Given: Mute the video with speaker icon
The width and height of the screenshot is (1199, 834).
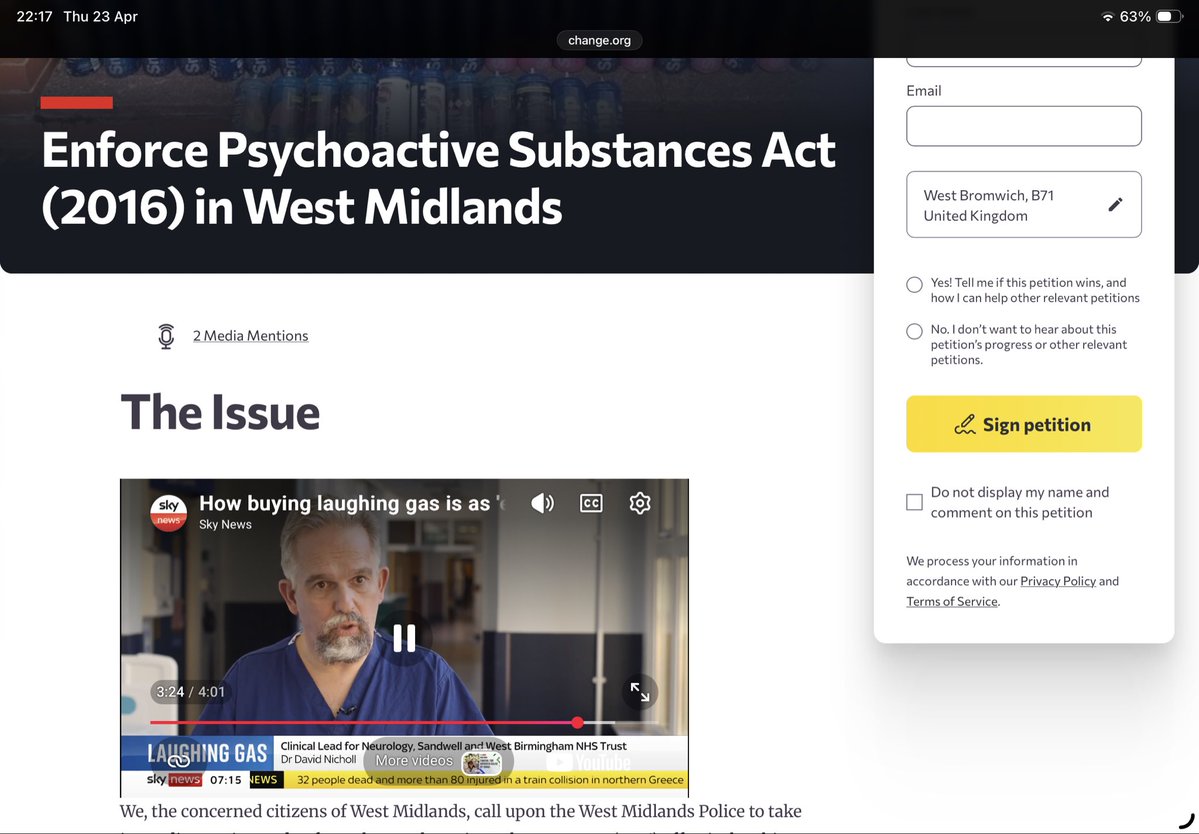Looking at the screenshot, I should [542, 503].
